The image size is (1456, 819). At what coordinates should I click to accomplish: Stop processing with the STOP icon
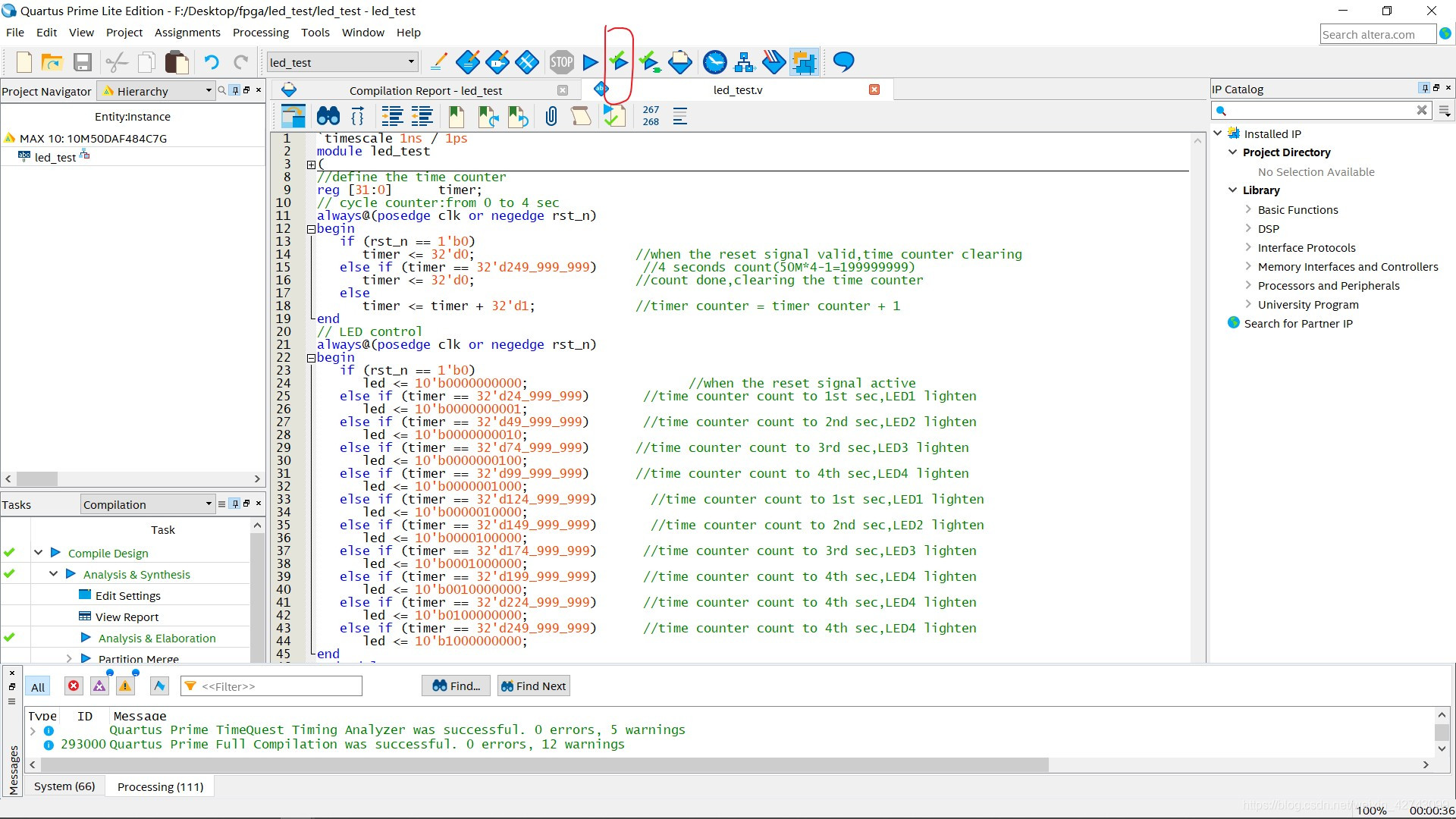click(561, 62)
